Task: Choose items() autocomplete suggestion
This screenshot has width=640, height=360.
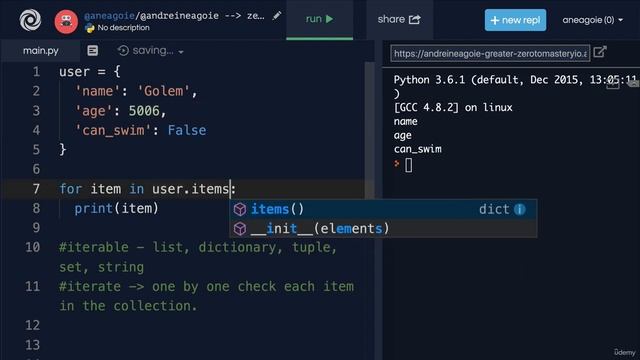Action: [x=383, y=209]
